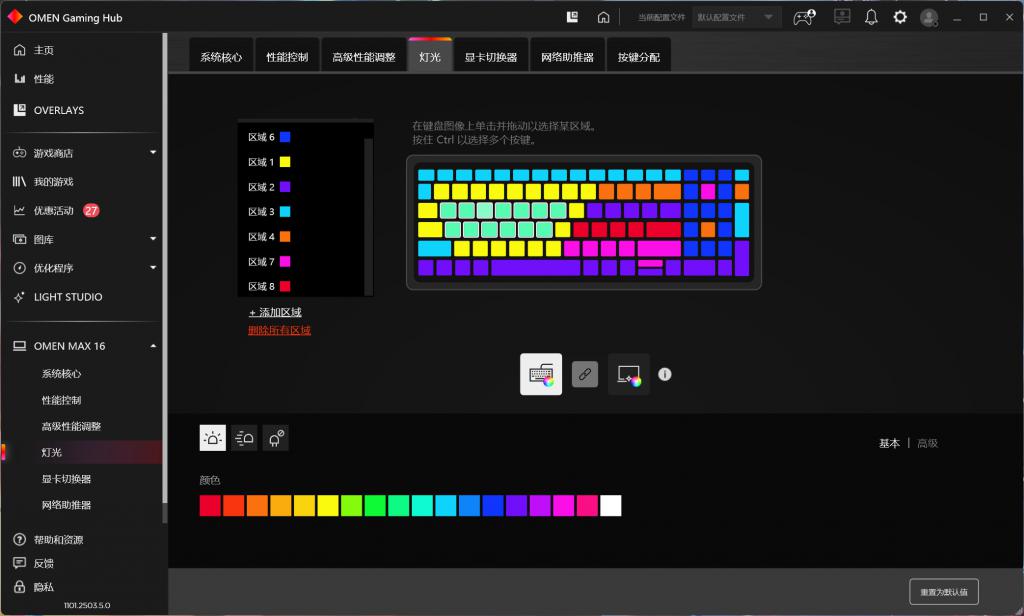Open the 默认配置文件 profile dropdown
The height and width of the screenshot is (616, 1024).
pos(735,17)
